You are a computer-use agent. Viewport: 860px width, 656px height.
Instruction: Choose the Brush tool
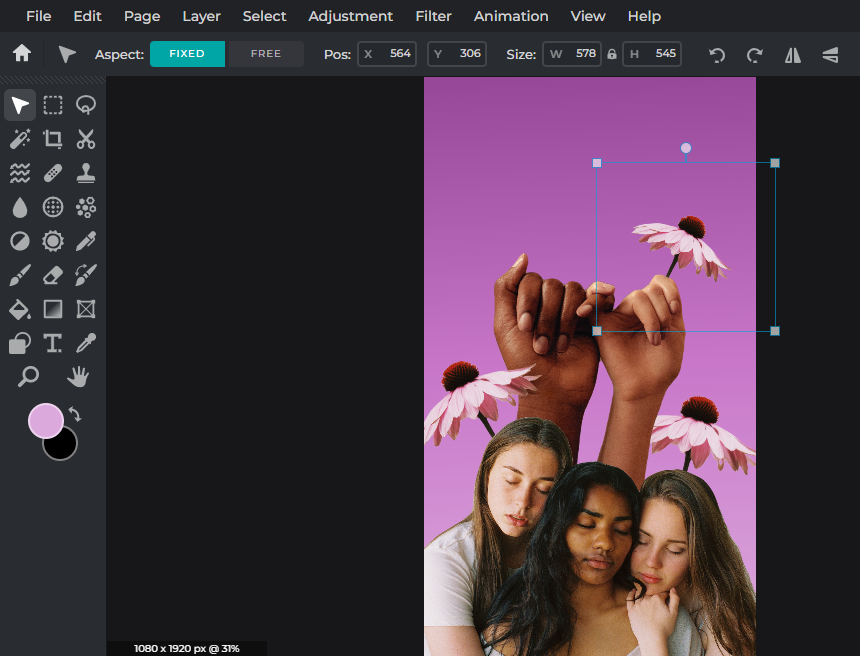click(20, 275)
